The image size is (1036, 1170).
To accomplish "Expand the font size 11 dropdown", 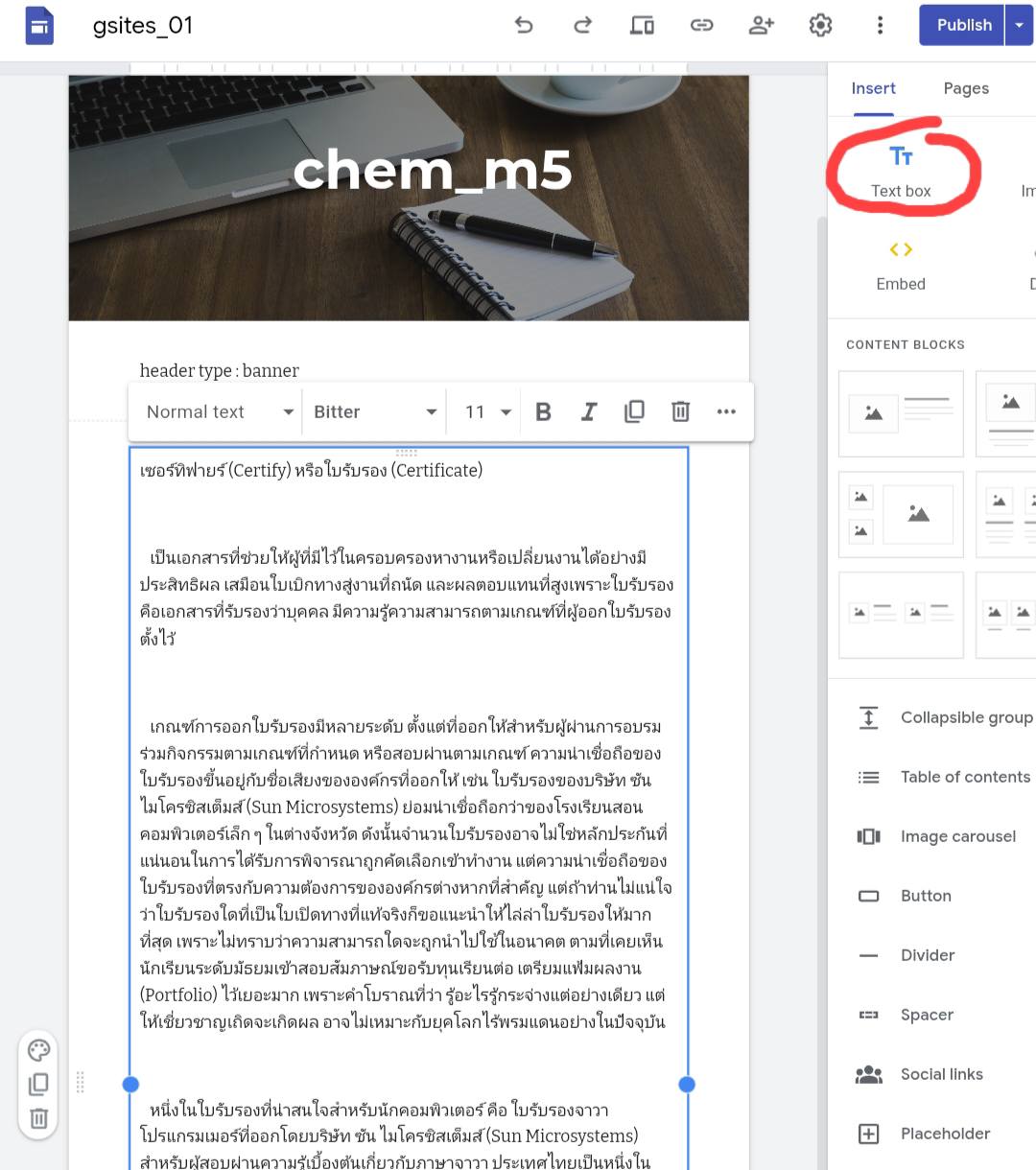I will click(x=488, y=411).
